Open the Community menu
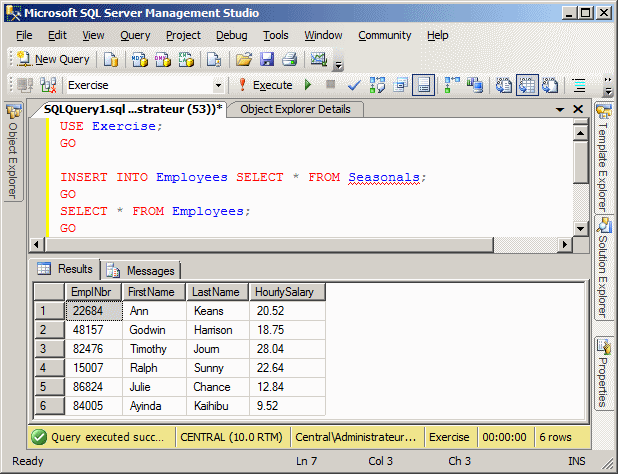618x474 pixels. point(385,35)
